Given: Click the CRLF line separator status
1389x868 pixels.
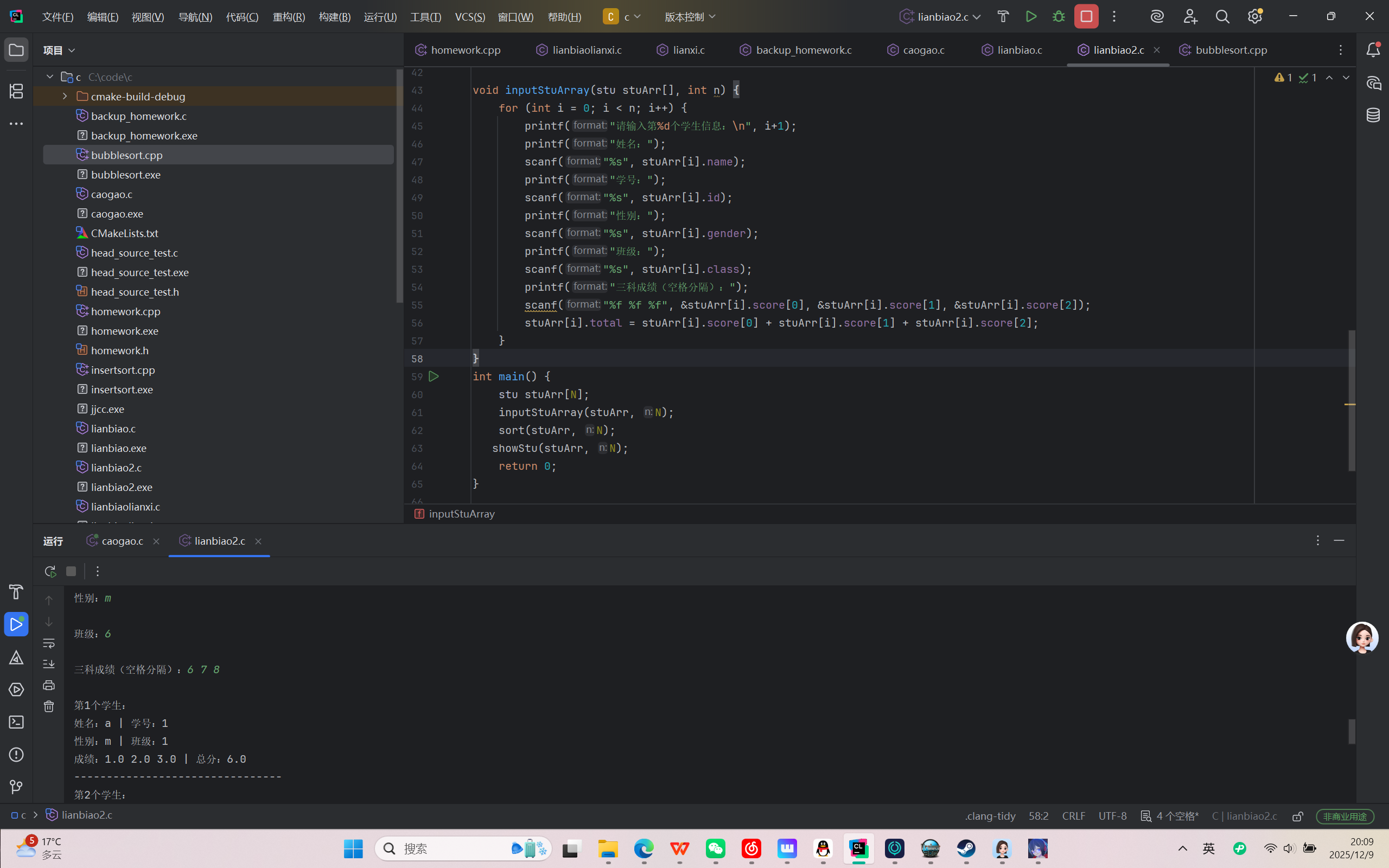Looking at the screenshot, I should pyautogui.click(x=1073, y=816).
